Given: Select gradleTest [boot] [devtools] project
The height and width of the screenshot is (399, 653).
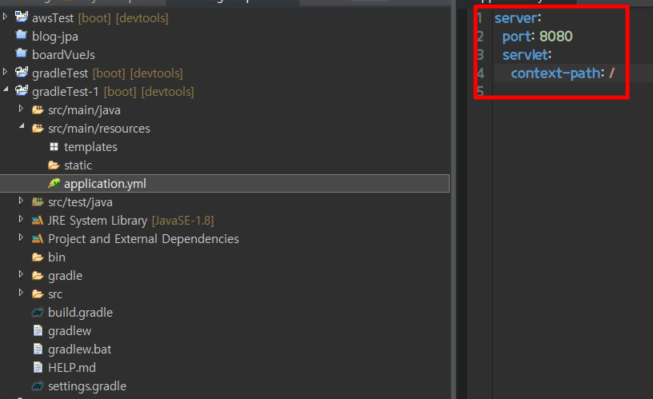Looking at the screenshot, I should pyautogui.click(x=107, y=73).
